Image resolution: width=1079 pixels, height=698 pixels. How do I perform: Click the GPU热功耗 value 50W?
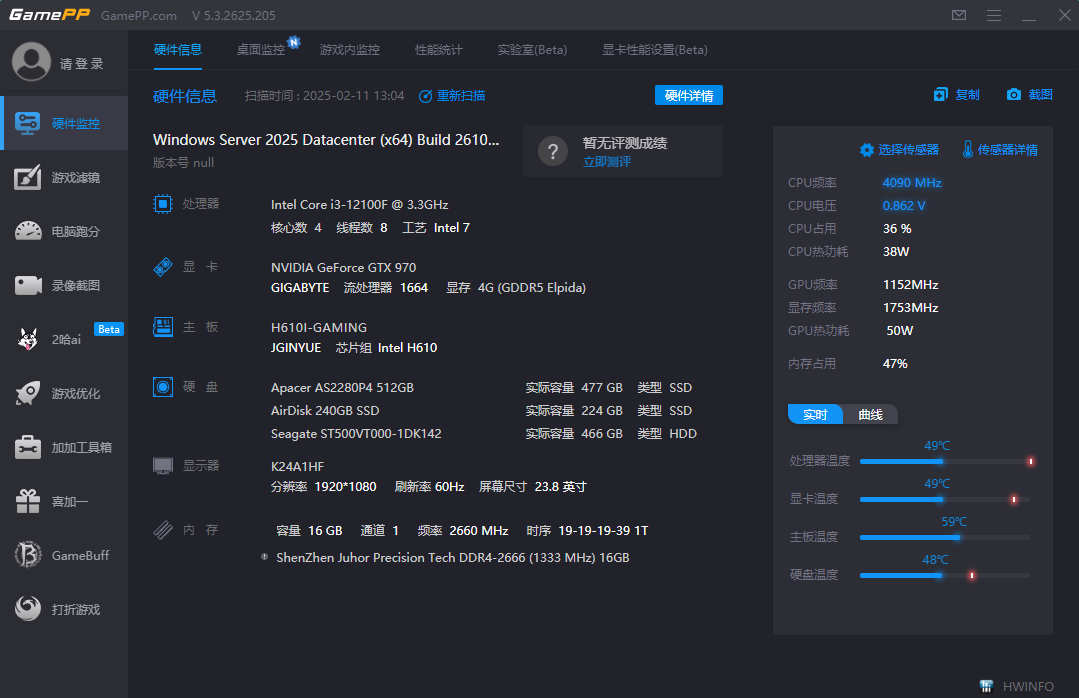tap(899, 330)
